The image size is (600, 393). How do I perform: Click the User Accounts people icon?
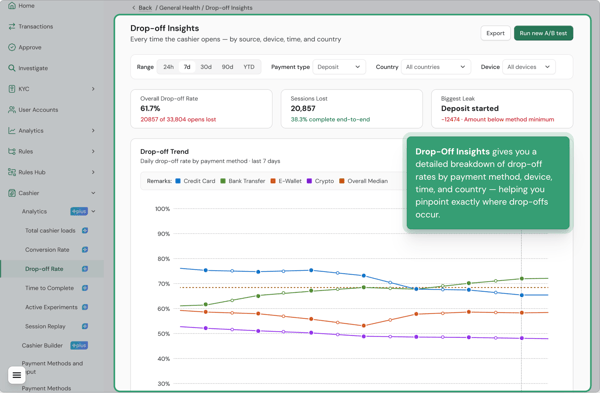pyautogui.click(x=12, y=109)
